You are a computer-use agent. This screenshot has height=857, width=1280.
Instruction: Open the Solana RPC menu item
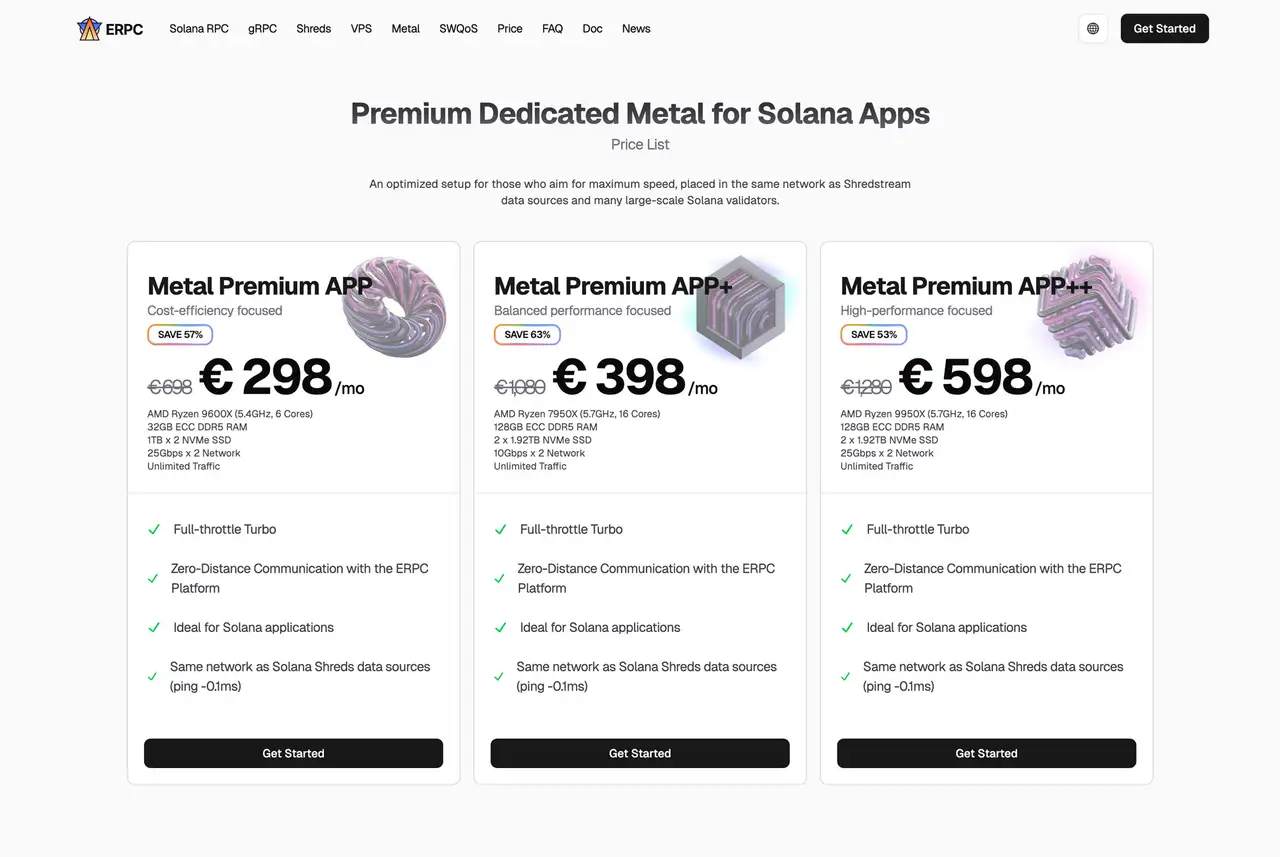[x=198, y=28]
